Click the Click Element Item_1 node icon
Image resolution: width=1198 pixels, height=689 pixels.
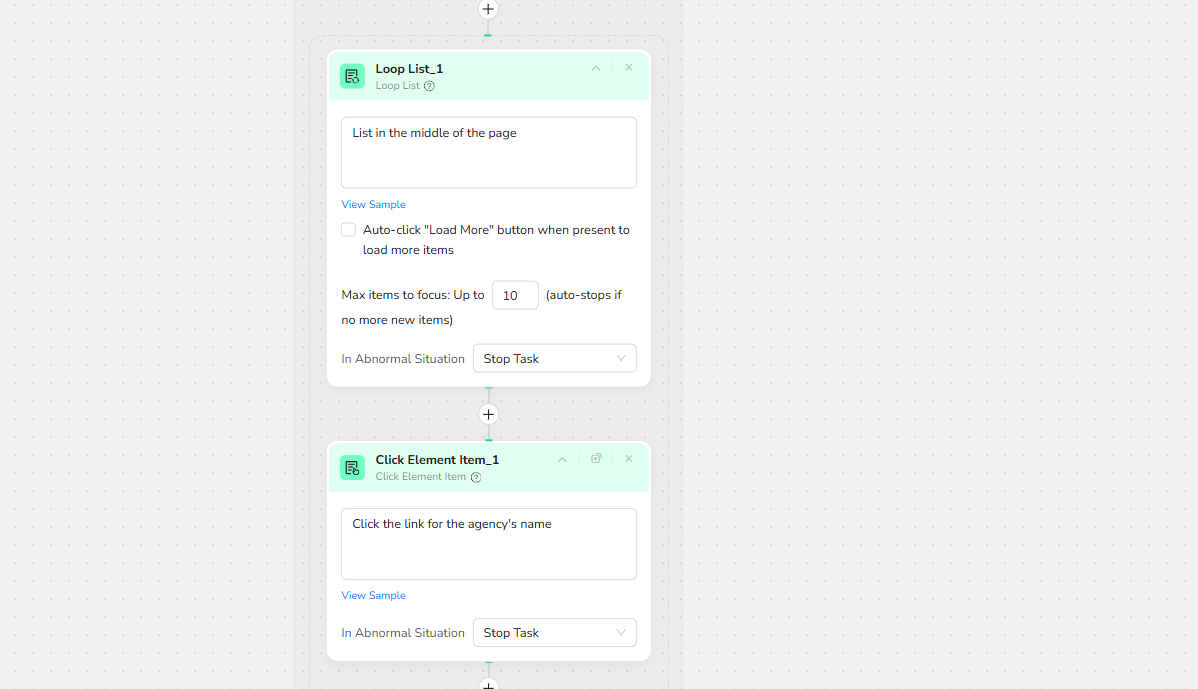pos(352,467)
